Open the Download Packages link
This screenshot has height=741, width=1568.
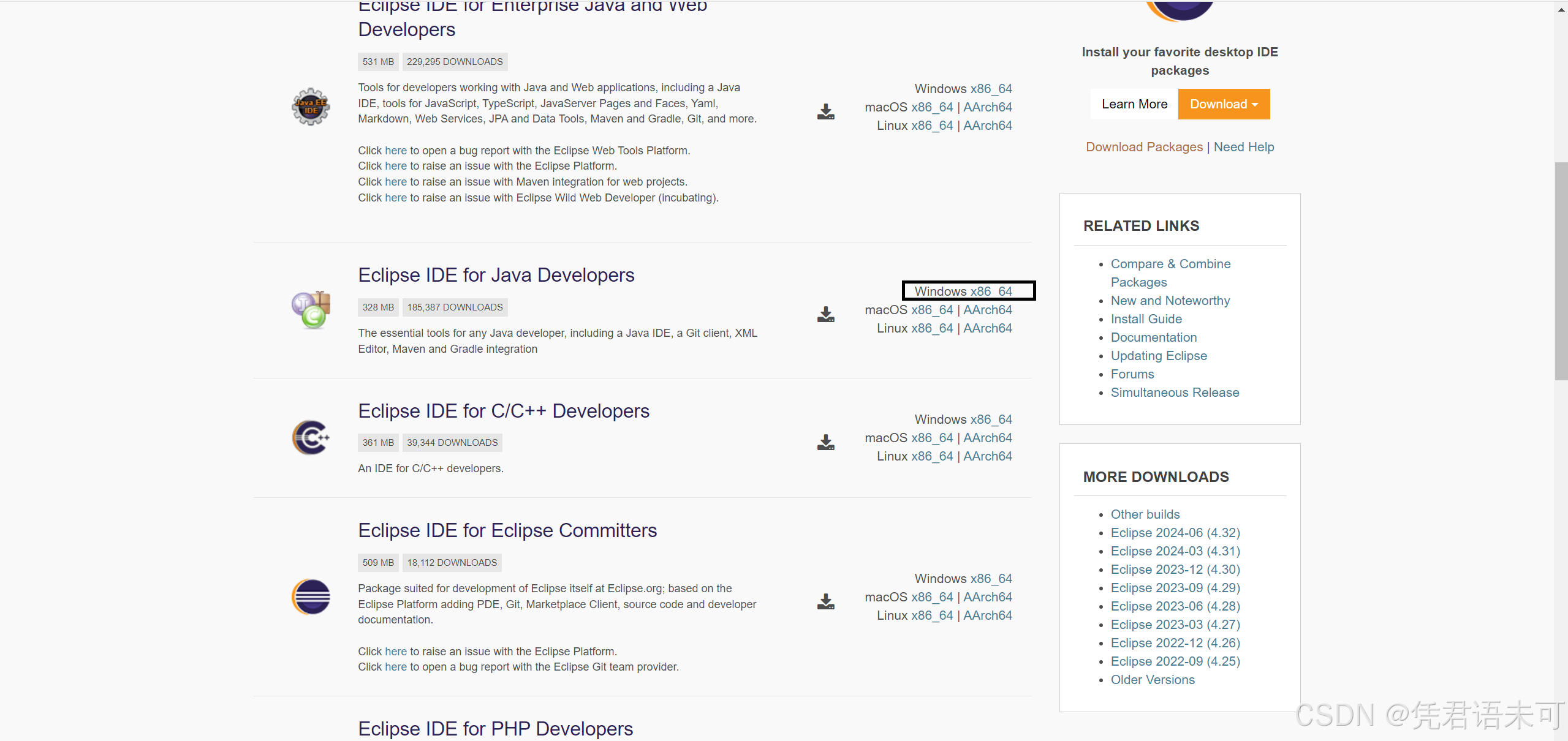[1144, 147]
